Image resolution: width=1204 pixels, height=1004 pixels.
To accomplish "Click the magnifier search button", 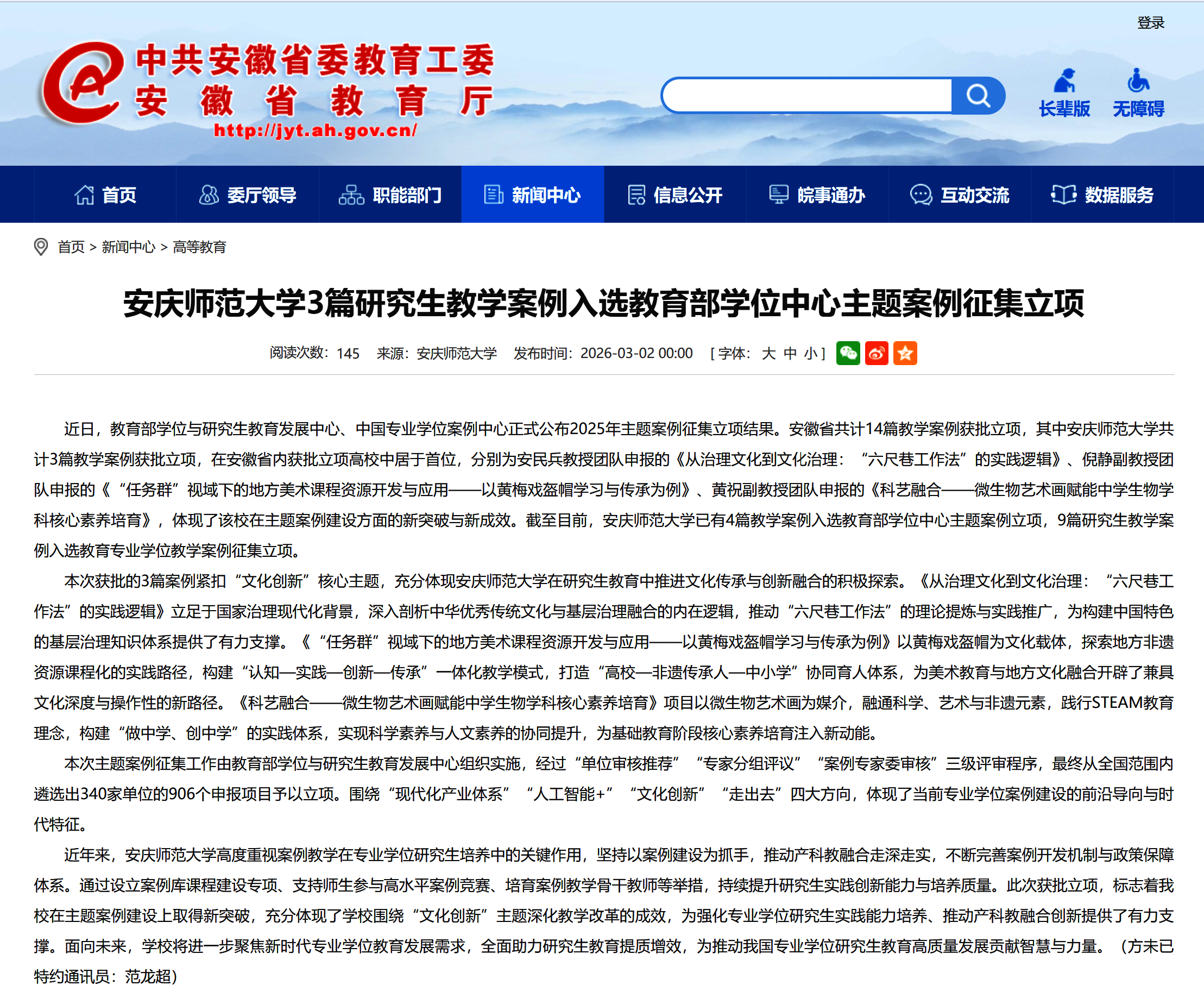I will pos(978,96).
